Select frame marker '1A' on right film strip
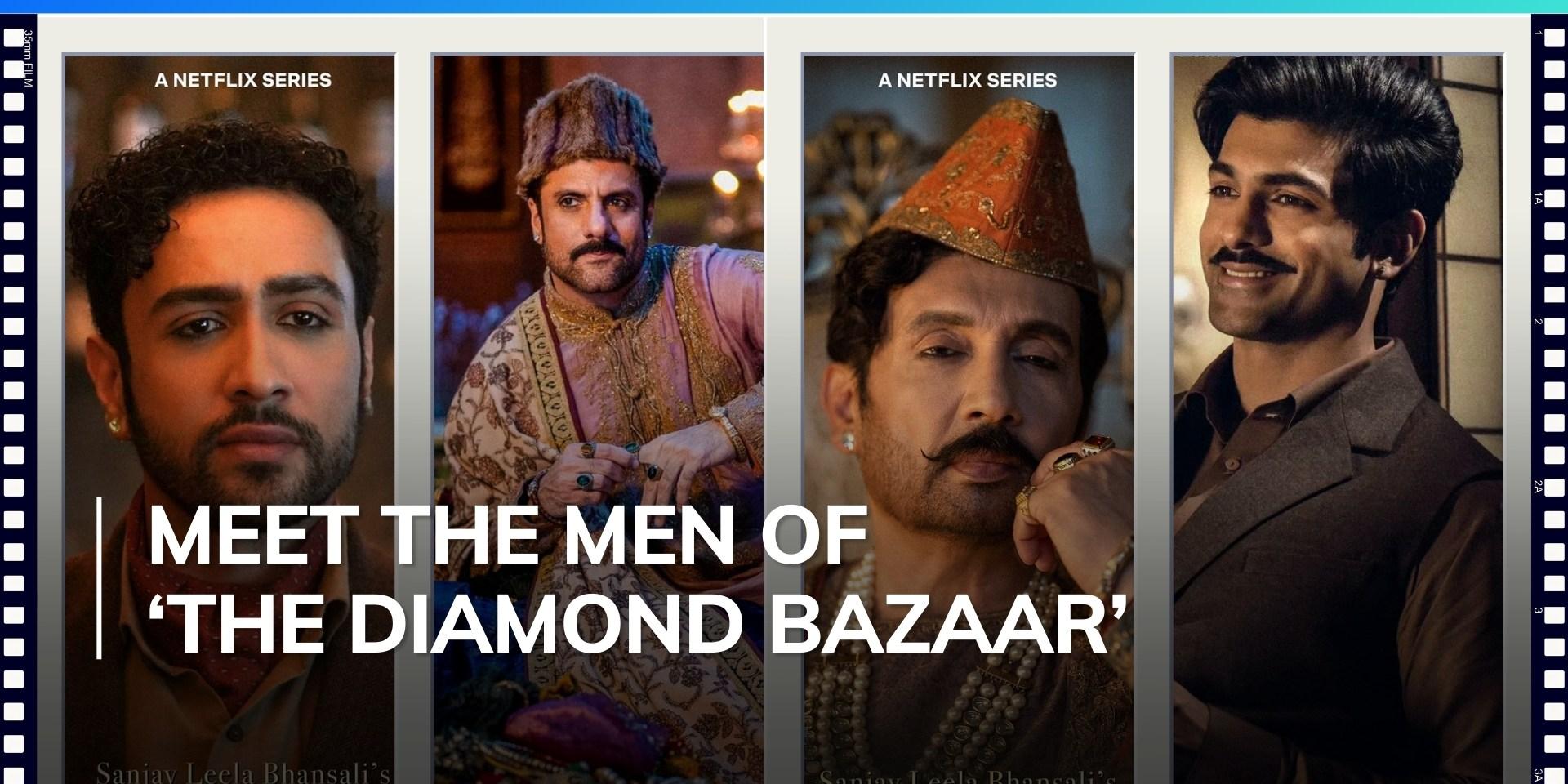This screenshot has width=1568, height=784. [1538, 198]
